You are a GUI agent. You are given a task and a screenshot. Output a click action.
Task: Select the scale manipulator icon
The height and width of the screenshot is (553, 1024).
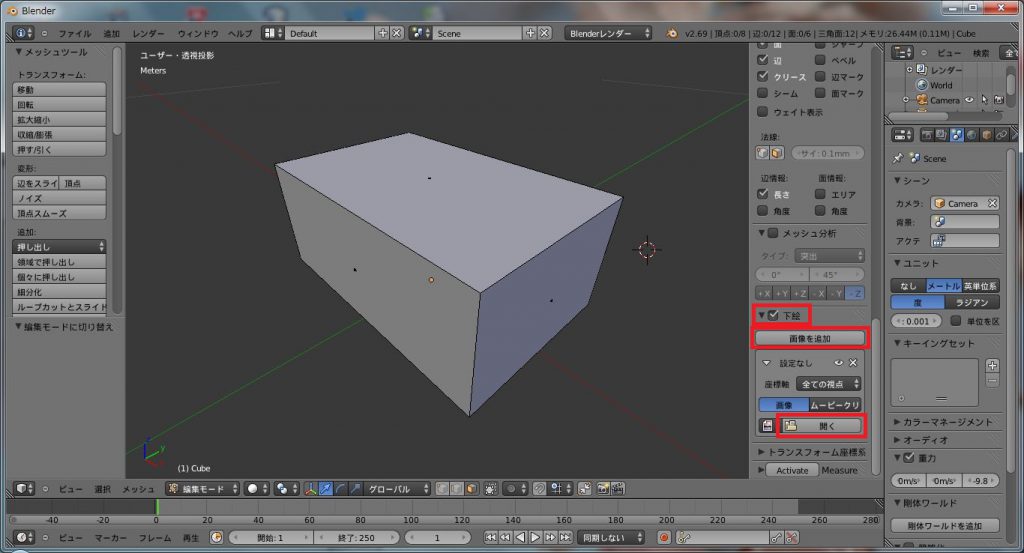click(x=355, y=488)
